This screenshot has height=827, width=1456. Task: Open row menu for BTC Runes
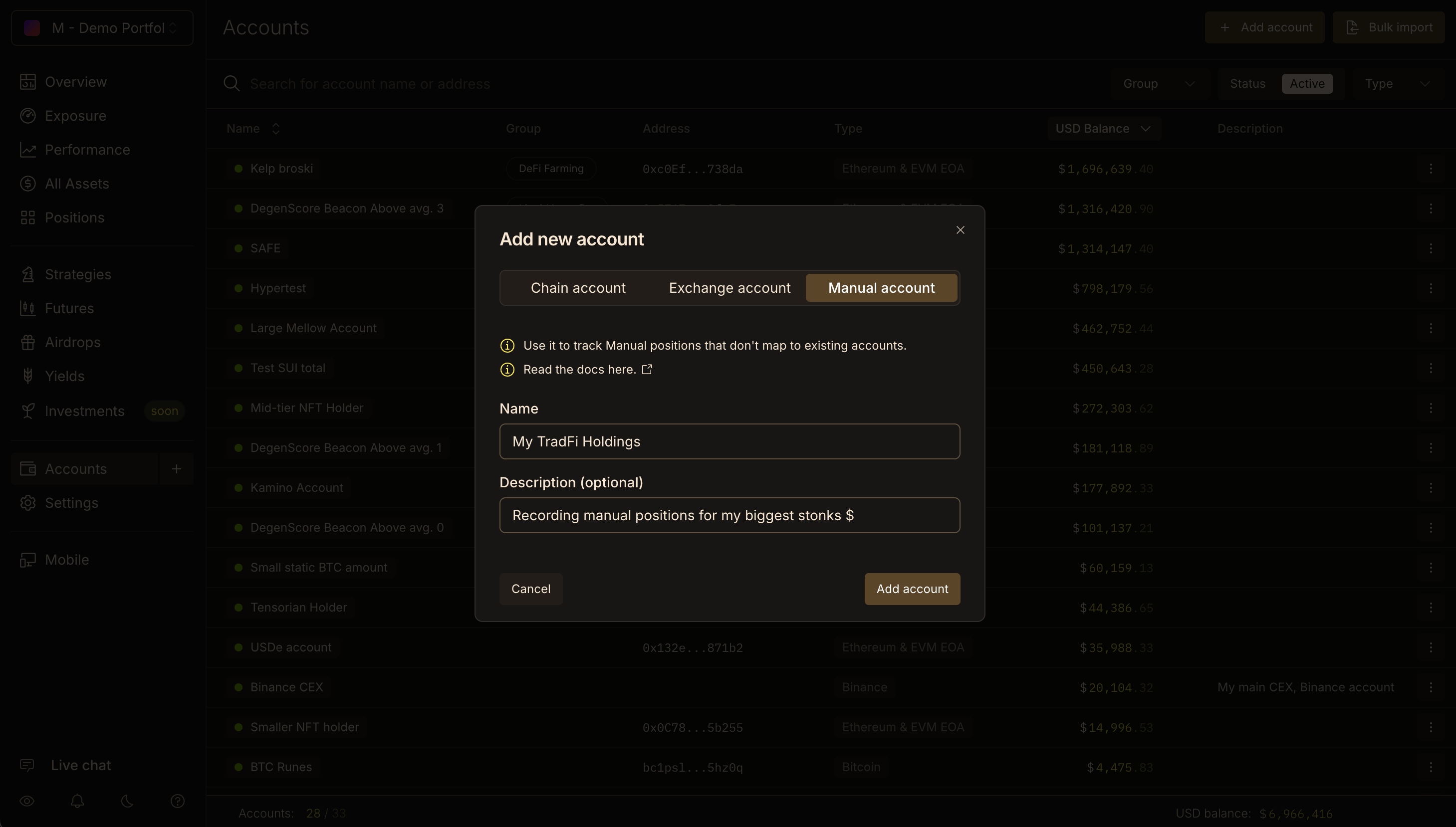(1431, 767)
